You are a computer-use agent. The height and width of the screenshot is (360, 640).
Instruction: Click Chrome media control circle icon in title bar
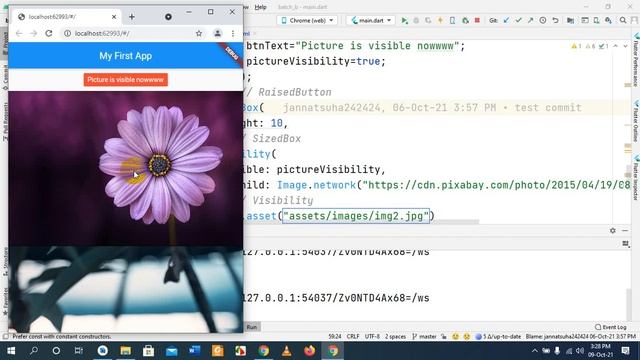[168, 17]
